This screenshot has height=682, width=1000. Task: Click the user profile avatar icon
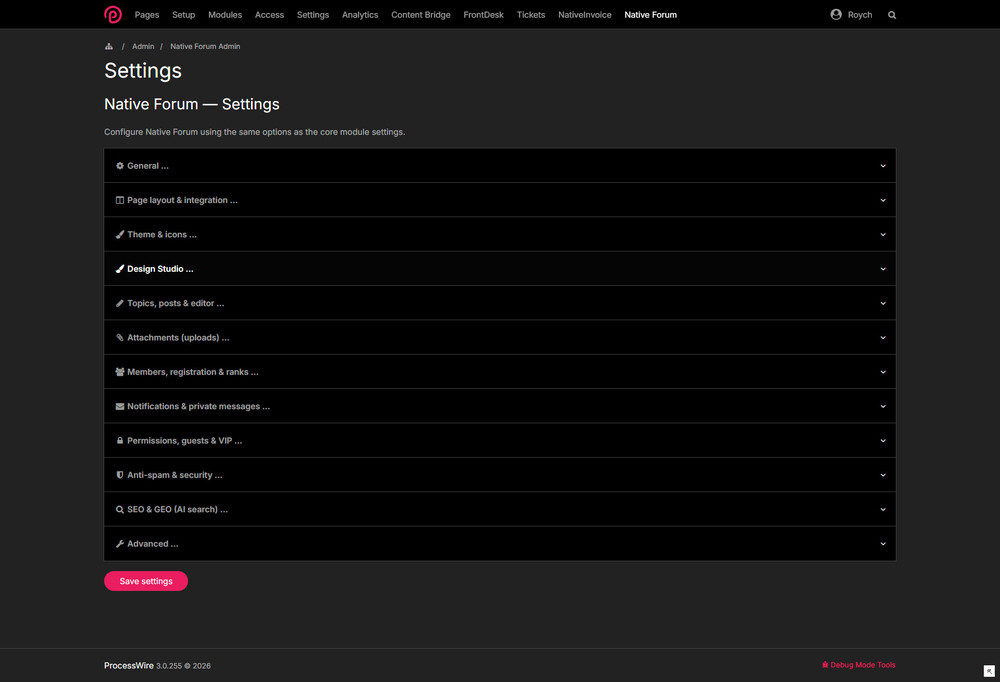pos(836,14)
